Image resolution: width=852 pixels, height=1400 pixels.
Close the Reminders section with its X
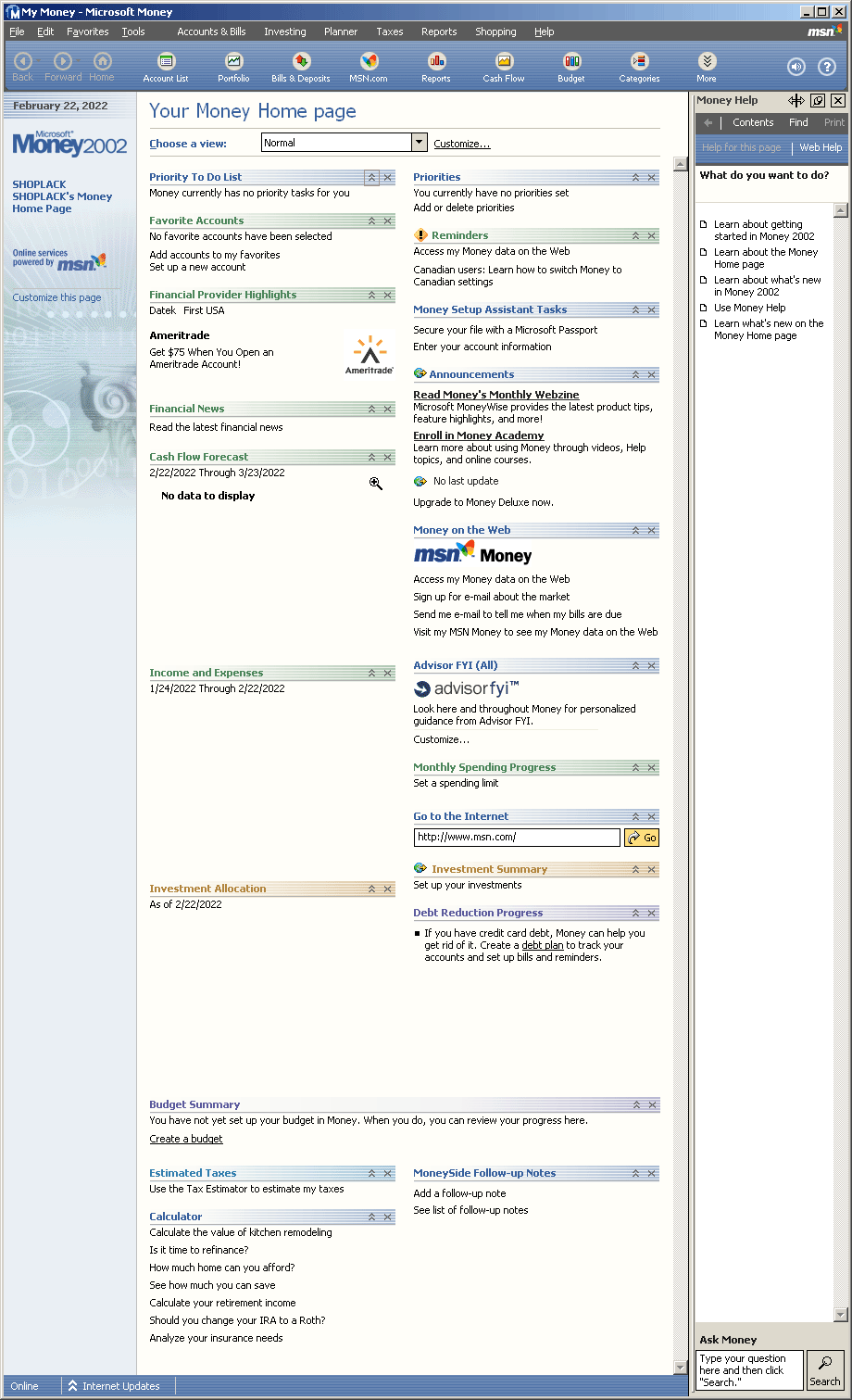pos(652,235)
